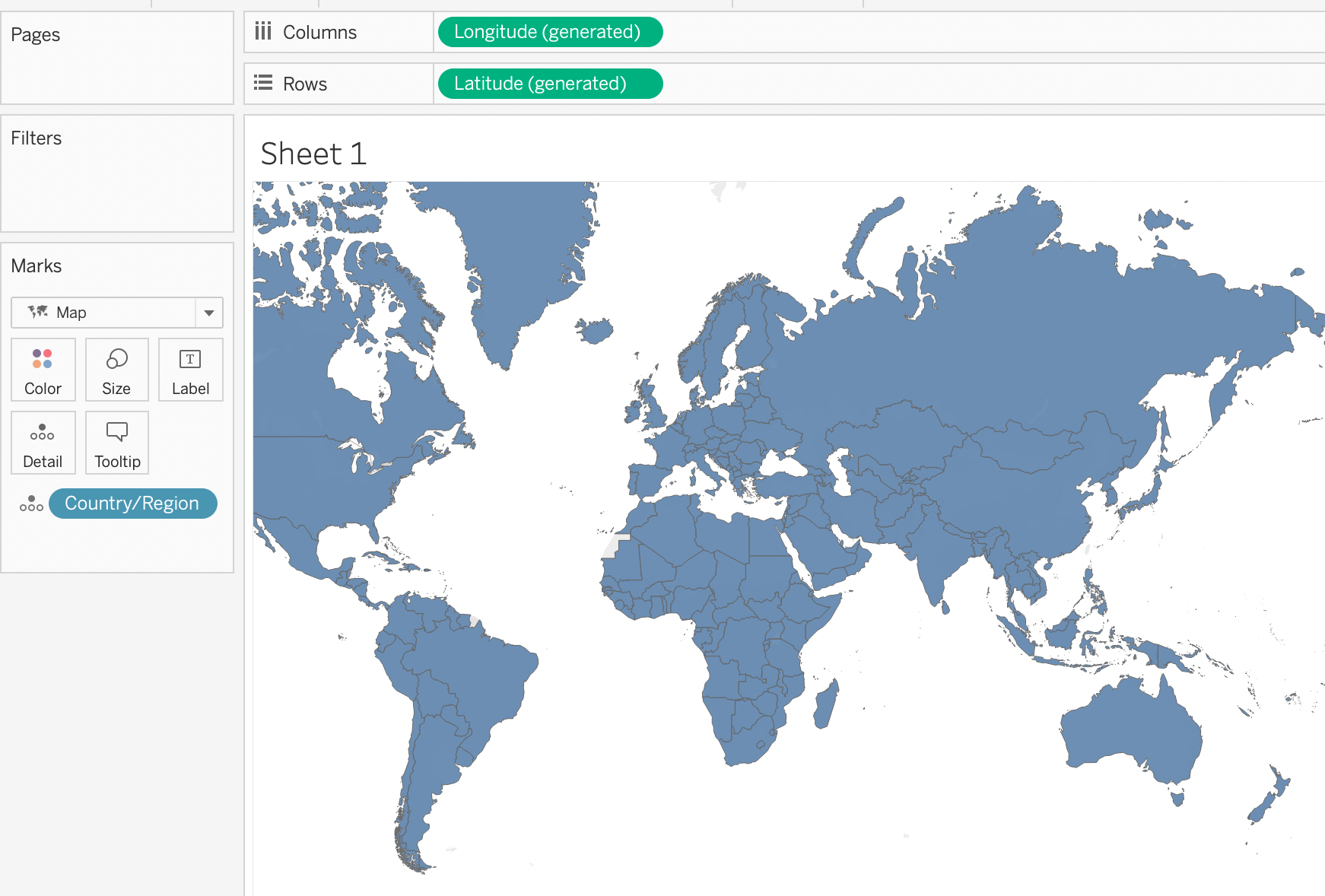
Task: Select the Country/Region pill on Detail
Action: [x=132, y=503]
